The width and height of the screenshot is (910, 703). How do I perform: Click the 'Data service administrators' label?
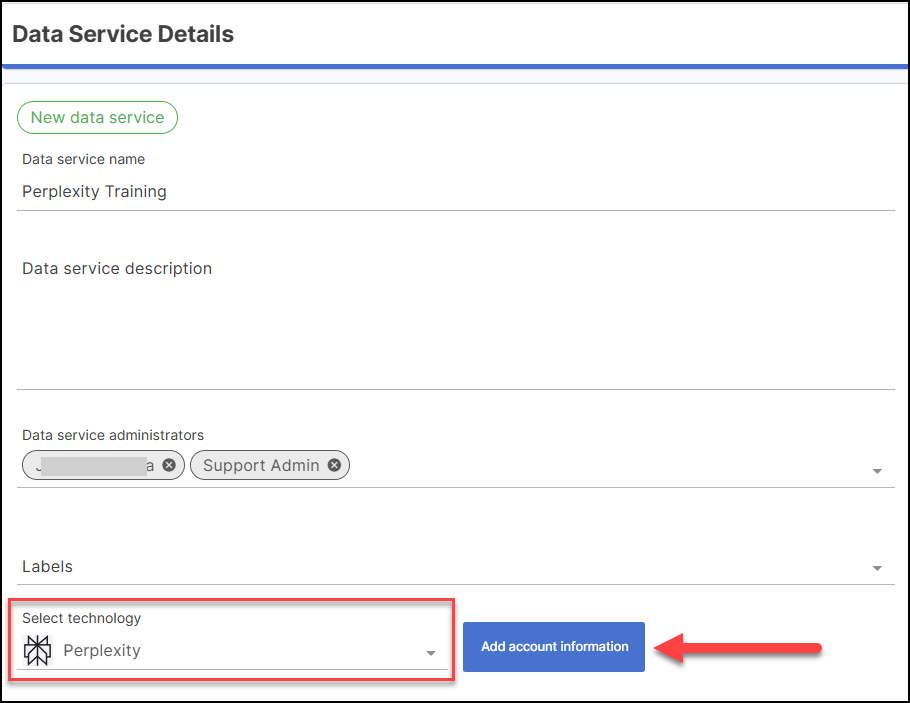click(x=113, y=435)
